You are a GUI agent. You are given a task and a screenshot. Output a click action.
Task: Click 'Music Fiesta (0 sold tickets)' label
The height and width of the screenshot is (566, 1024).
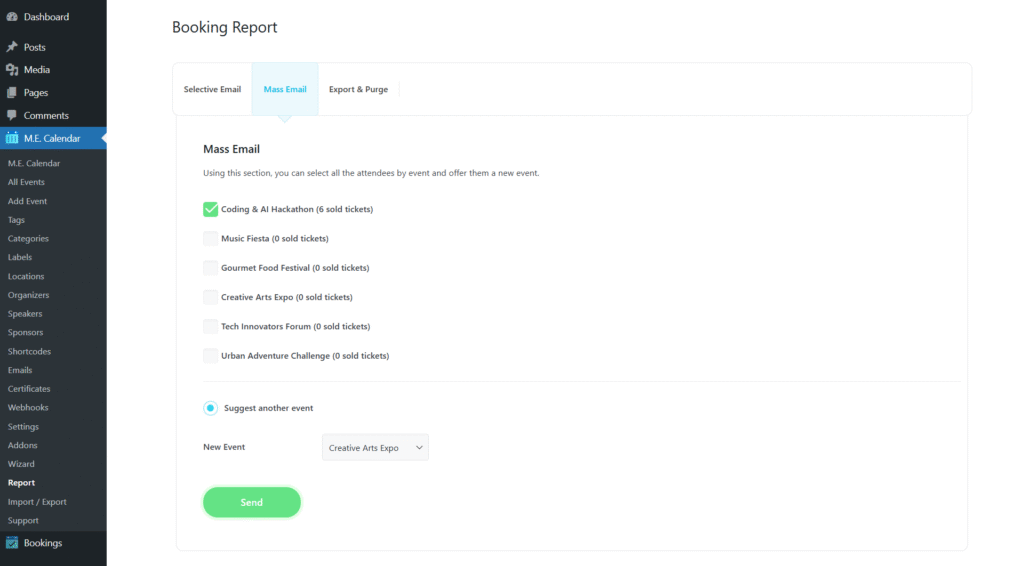(275, 238)
